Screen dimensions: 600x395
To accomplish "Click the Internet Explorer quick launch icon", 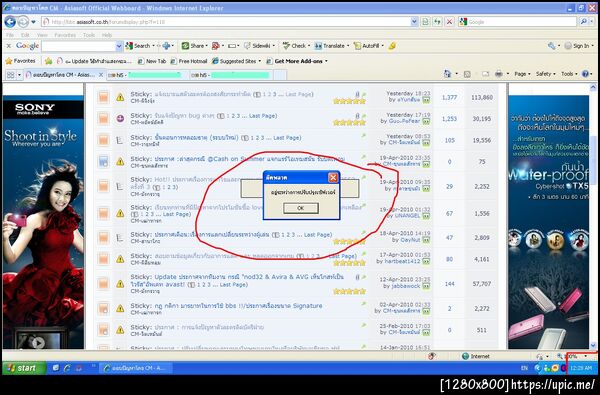I will coord(67,368).
